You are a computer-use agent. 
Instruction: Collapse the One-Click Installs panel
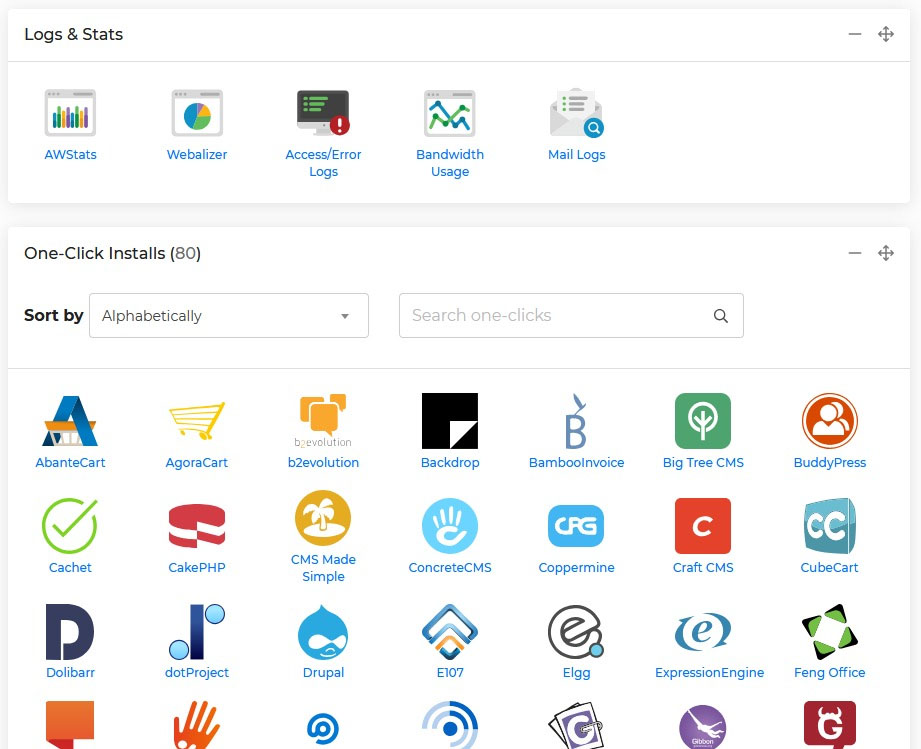[855, 253]
